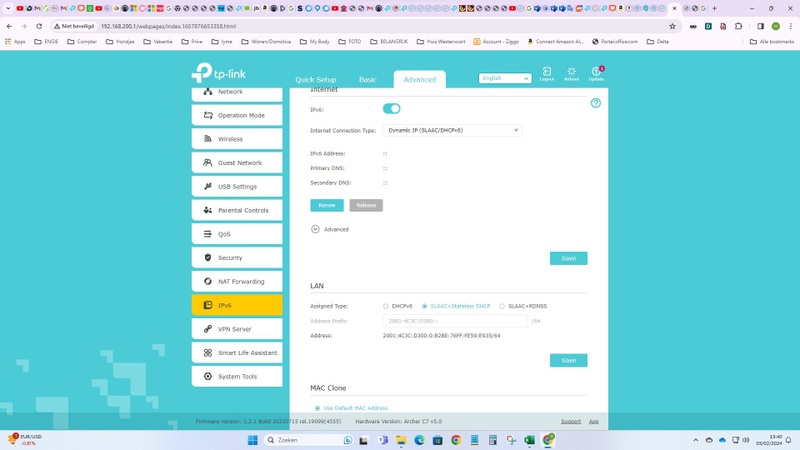Open the firmware Update icon
The image size is (800, 450).
596,74
